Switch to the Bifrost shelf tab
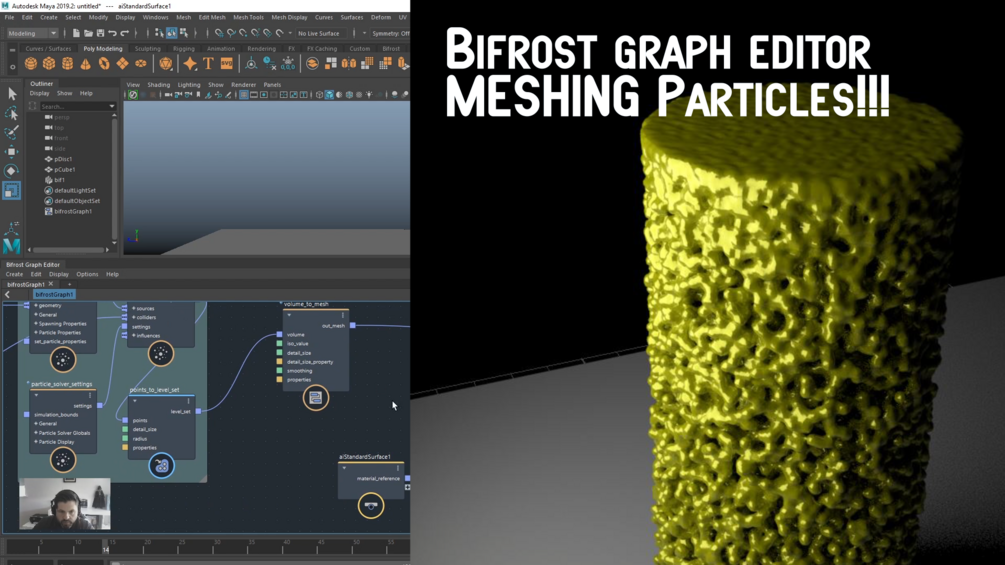This screenshot has width=1005, height=565. [391, 49]
